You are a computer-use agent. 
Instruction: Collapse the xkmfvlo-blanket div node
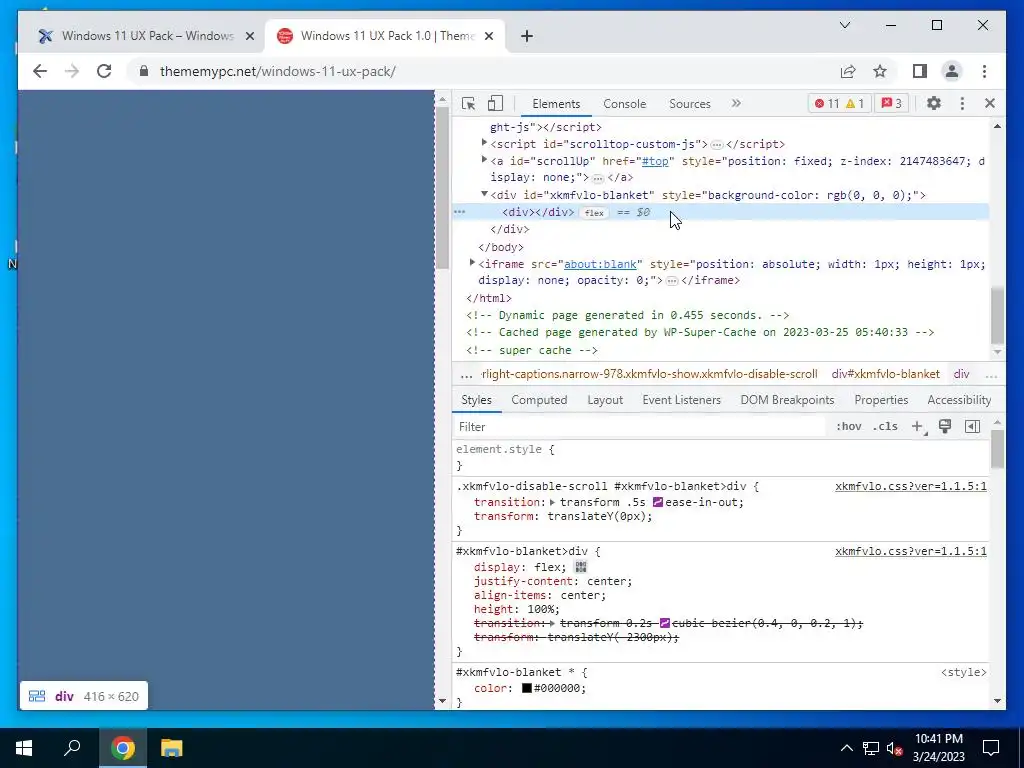485,194
